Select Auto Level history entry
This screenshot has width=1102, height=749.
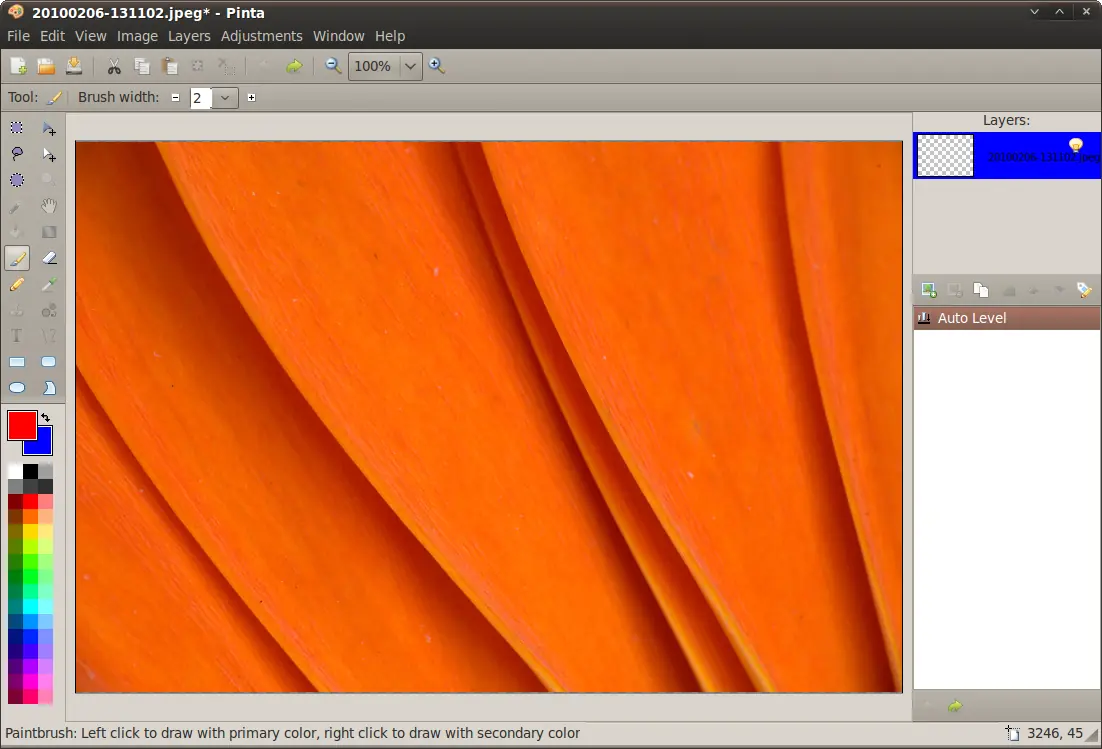point(1006,318)
